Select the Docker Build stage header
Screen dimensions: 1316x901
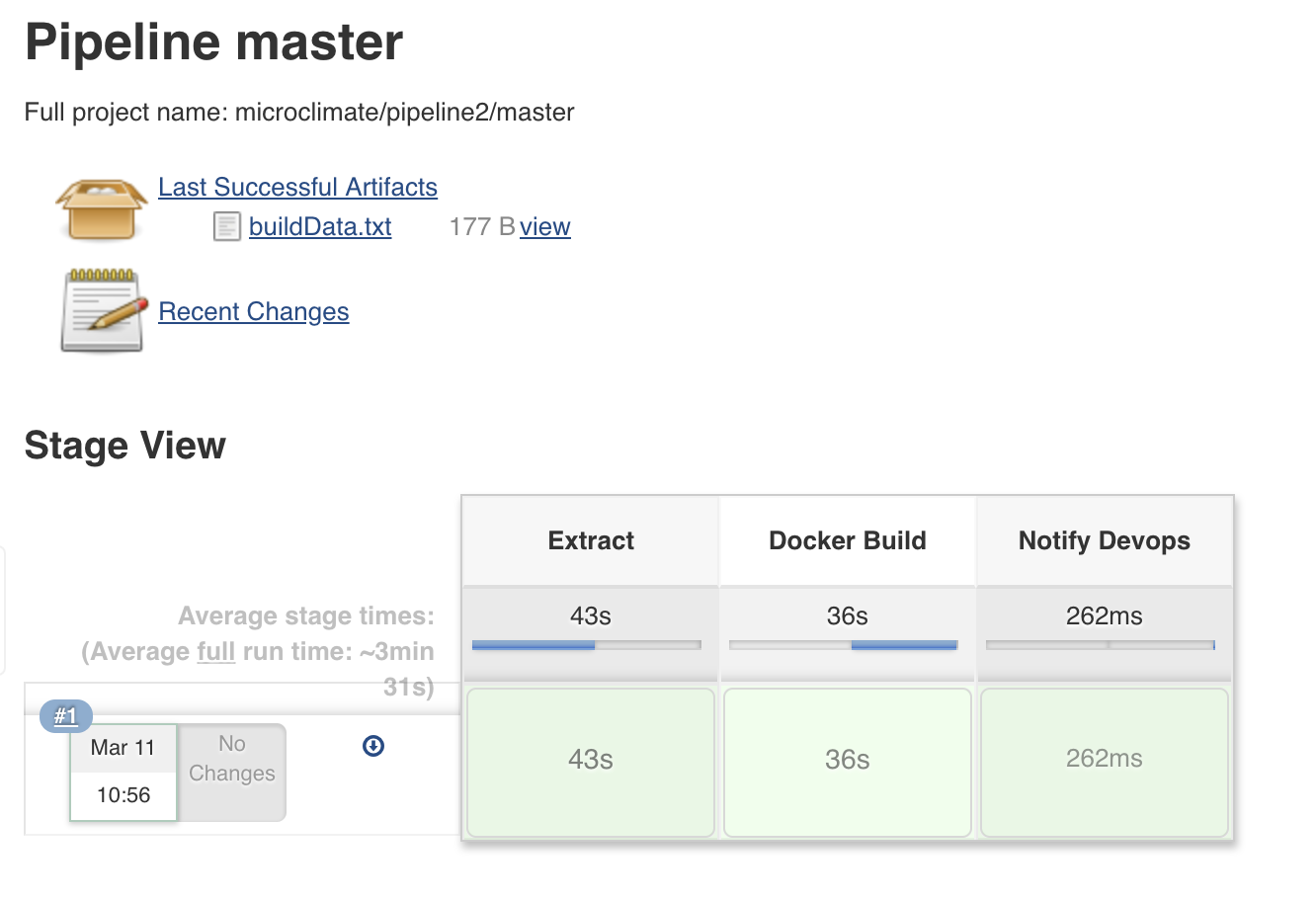[848, 540]
